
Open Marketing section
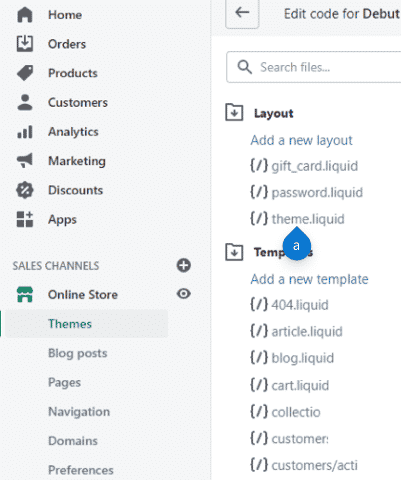coord(77,161)
